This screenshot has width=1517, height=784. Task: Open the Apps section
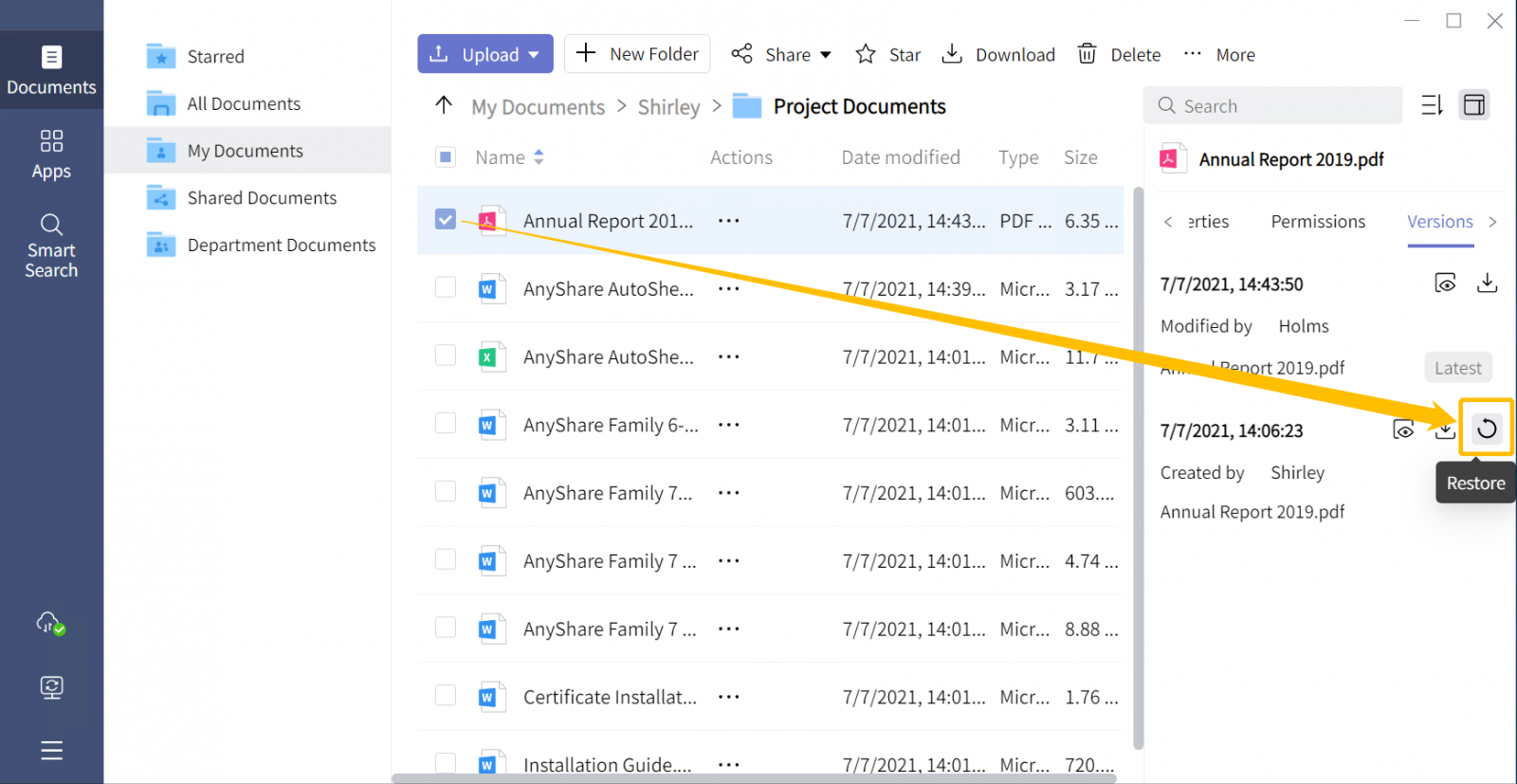[51, 155]
